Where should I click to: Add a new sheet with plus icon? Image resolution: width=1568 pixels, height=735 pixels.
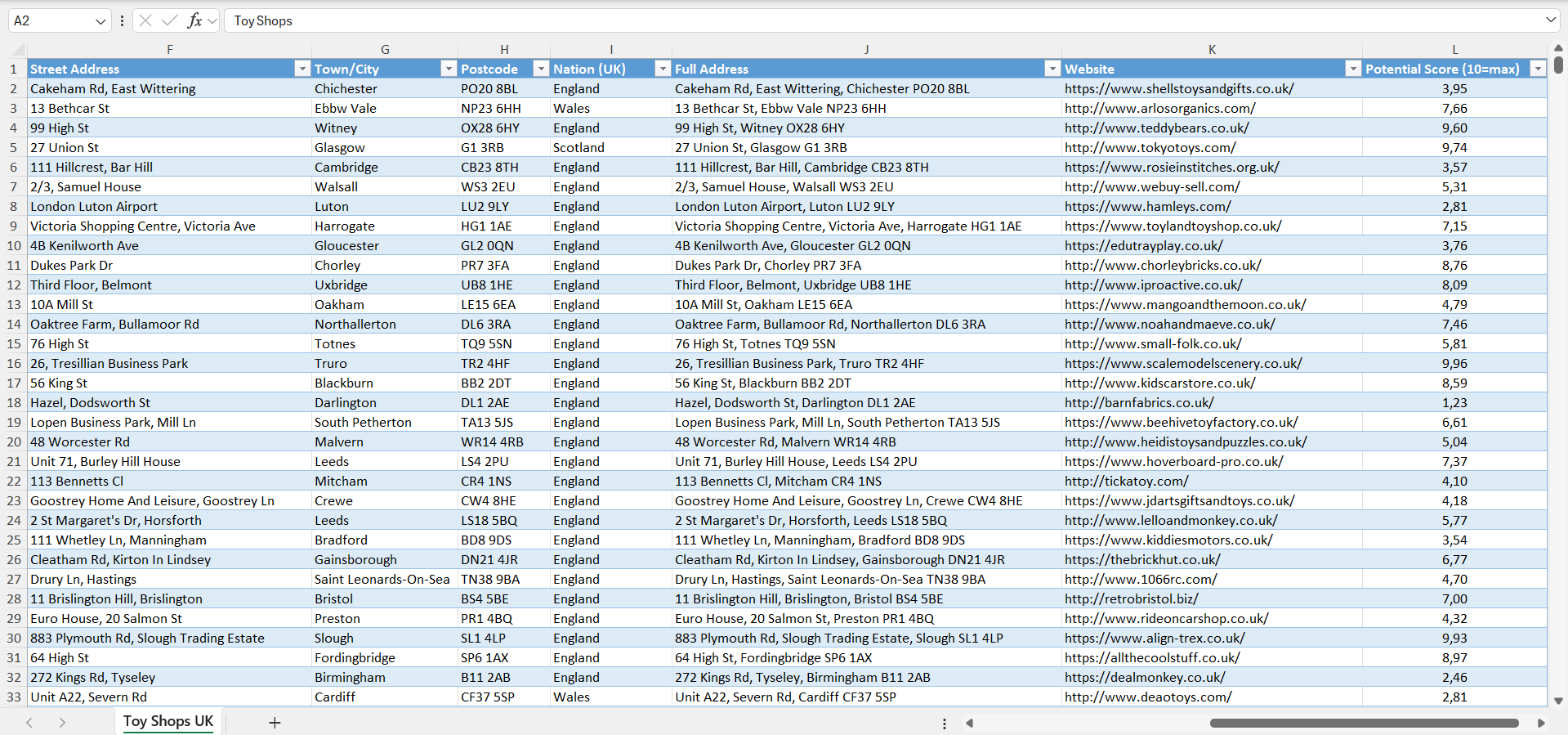pyautogui.click(x=275, y=723)
